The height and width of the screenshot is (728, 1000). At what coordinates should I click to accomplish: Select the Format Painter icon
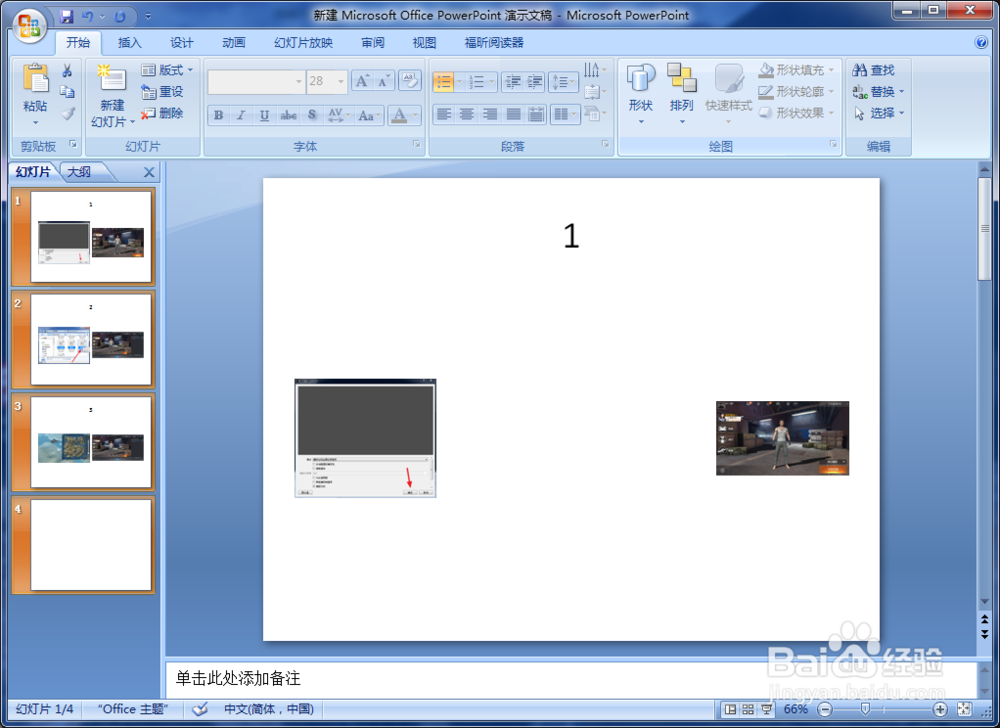[67, 114]
